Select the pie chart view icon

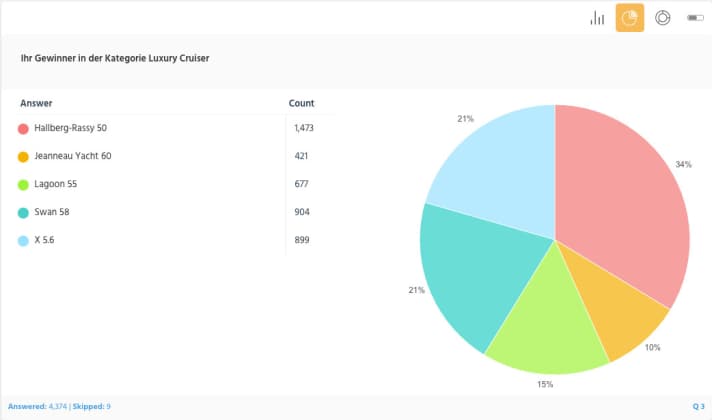tap(629, 18)
